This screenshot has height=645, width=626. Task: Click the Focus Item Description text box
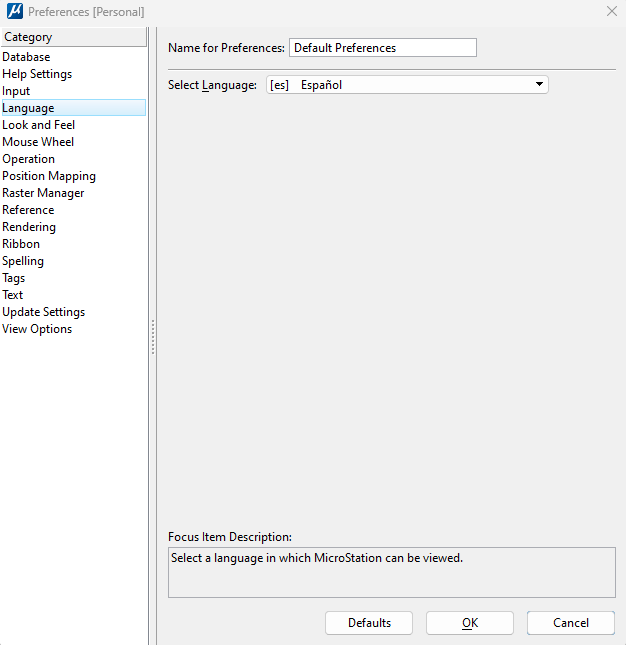(x=392, y=572)
